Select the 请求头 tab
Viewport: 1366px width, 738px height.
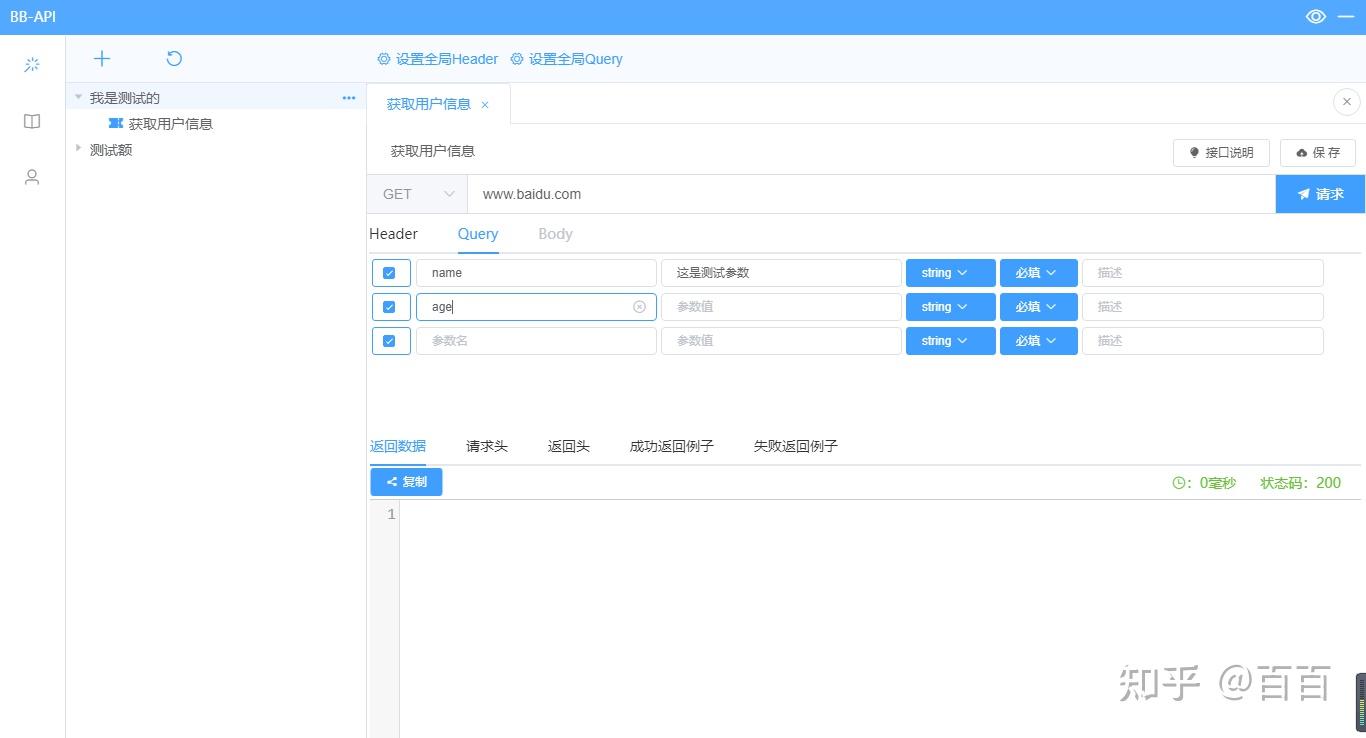(x=487, y=446)
